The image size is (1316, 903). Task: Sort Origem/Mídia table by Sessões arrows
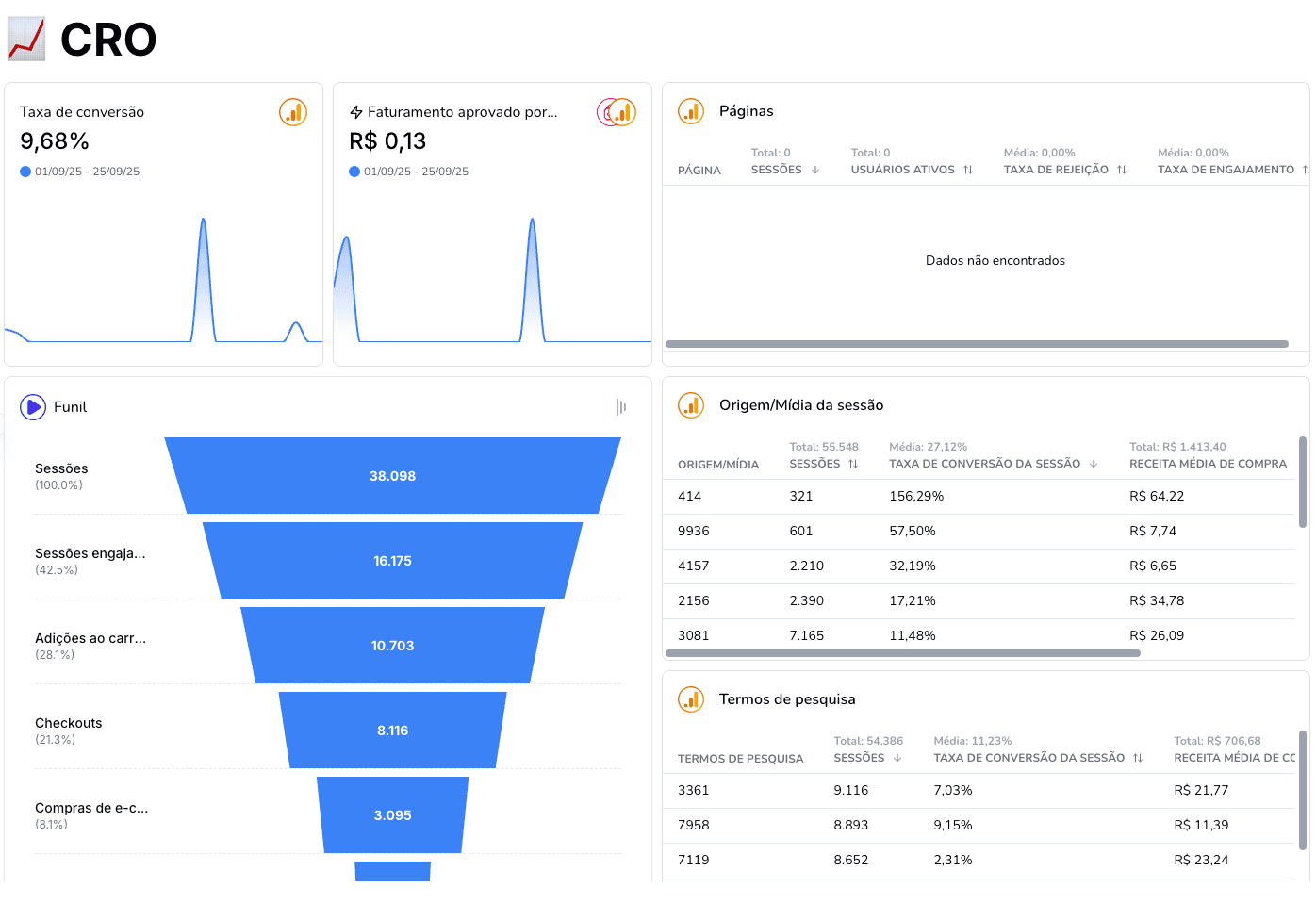point(853,464)
